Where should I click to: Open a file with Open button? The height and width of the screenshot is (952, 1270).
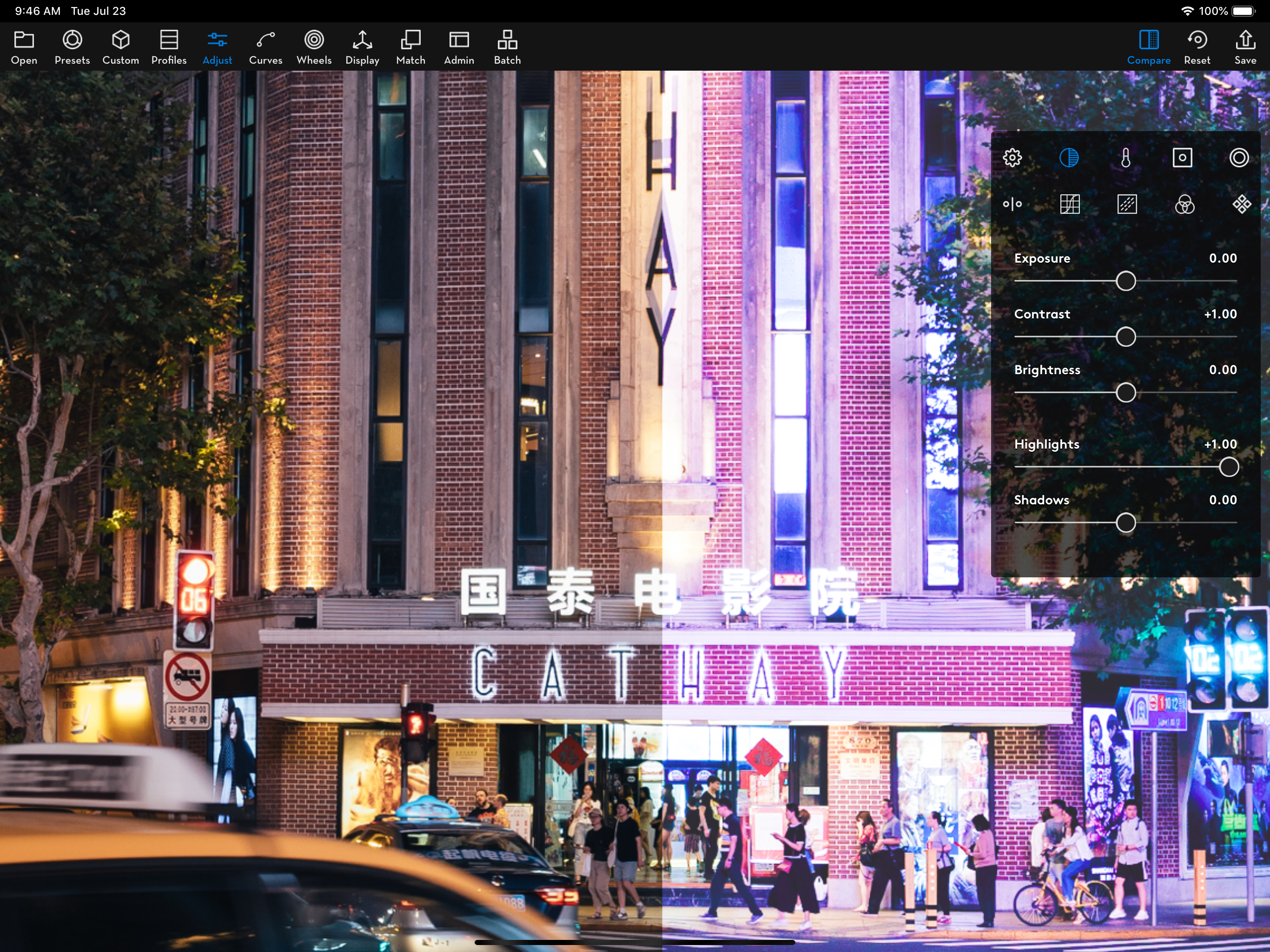(x=24, y=47)
